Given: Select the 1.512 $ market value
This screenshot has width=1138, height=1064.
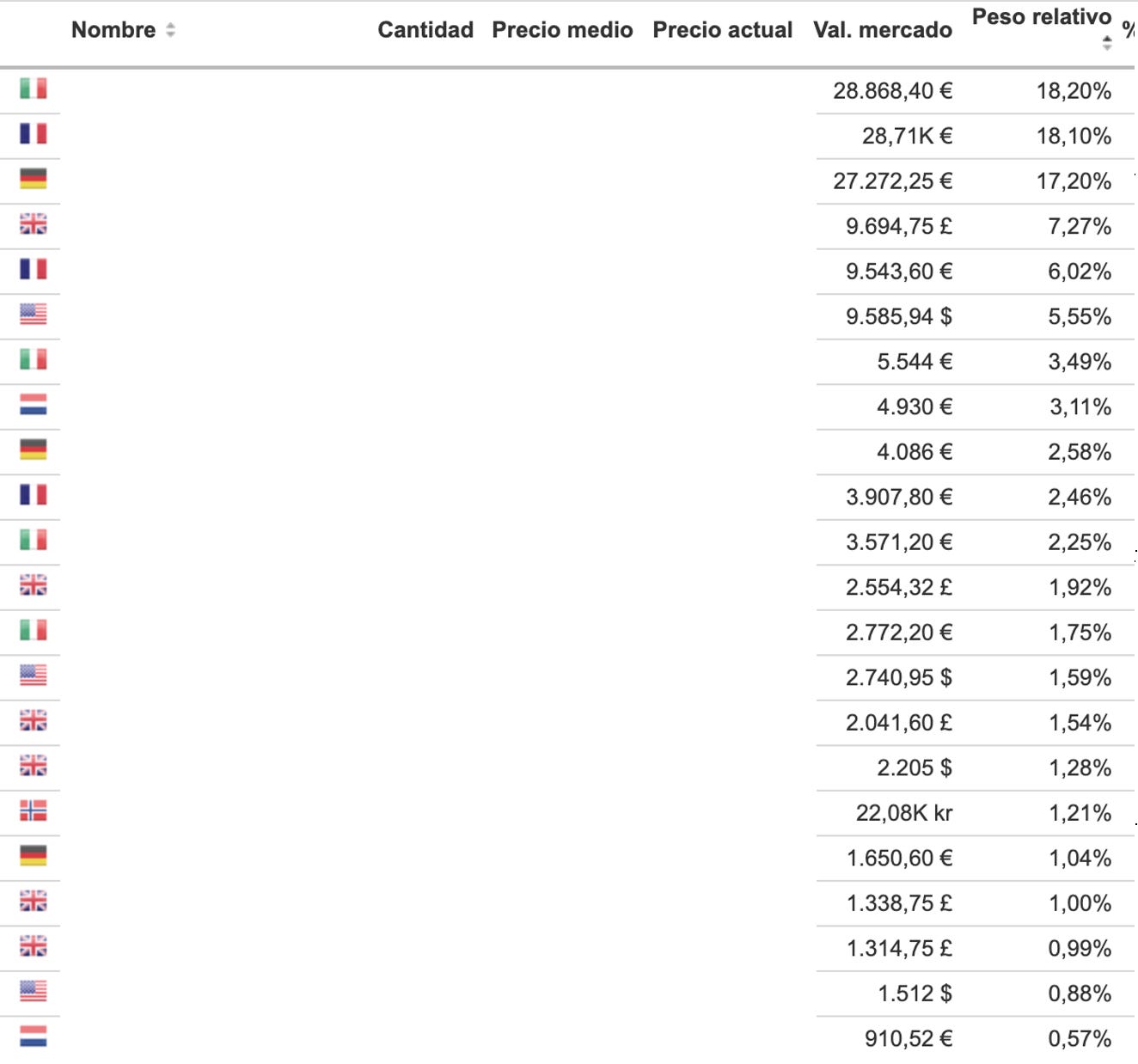Looking at the screenshot, I should click(x=915, y=994).
